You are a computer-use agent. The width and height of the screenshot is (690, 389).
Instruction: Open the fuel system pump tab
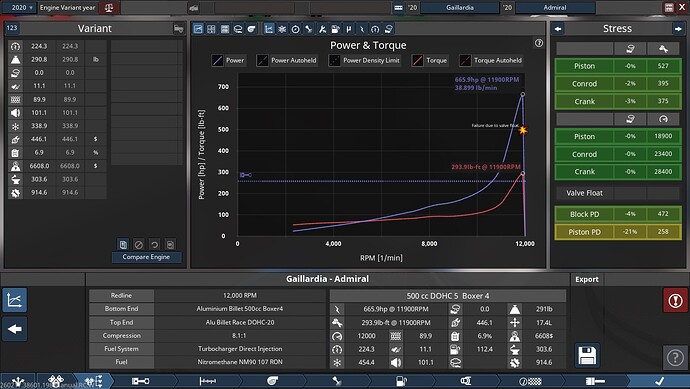pos(401,381)
